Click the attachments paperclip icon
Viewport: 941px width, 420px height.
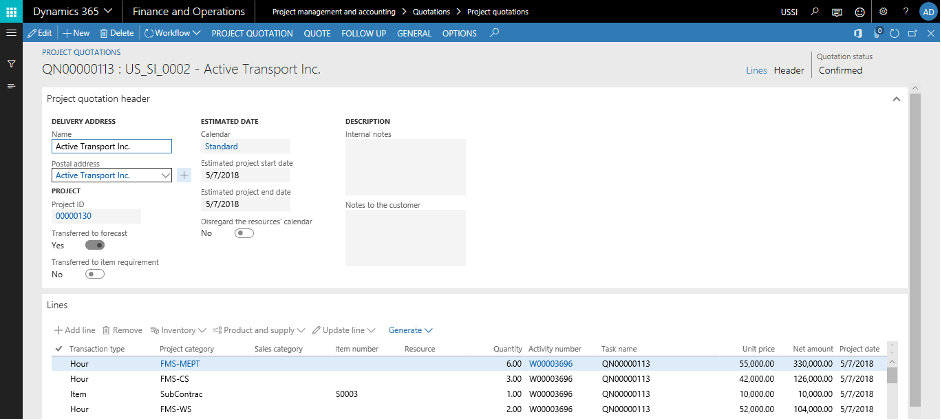pyautogui.click(x=877, y=33)
